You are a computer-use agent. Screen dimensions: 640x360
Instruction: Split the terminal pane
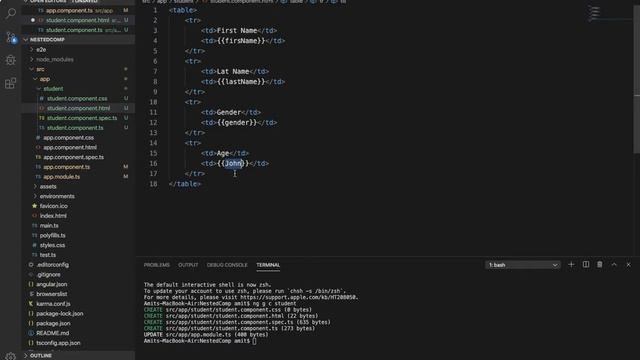[x=586, y=264]
